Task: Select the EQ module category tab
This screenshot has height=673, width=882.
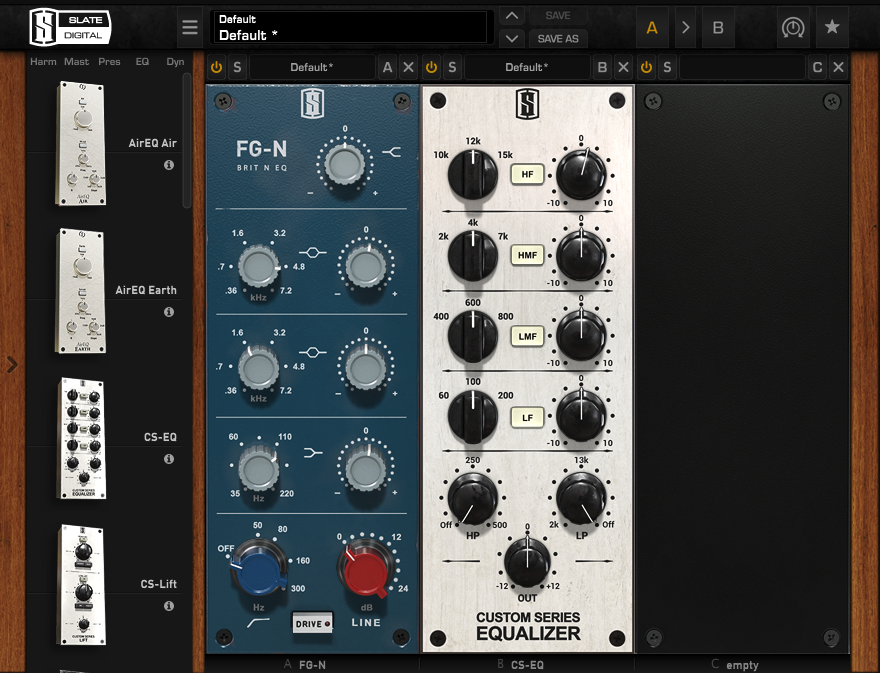Action: click(142, 62)
